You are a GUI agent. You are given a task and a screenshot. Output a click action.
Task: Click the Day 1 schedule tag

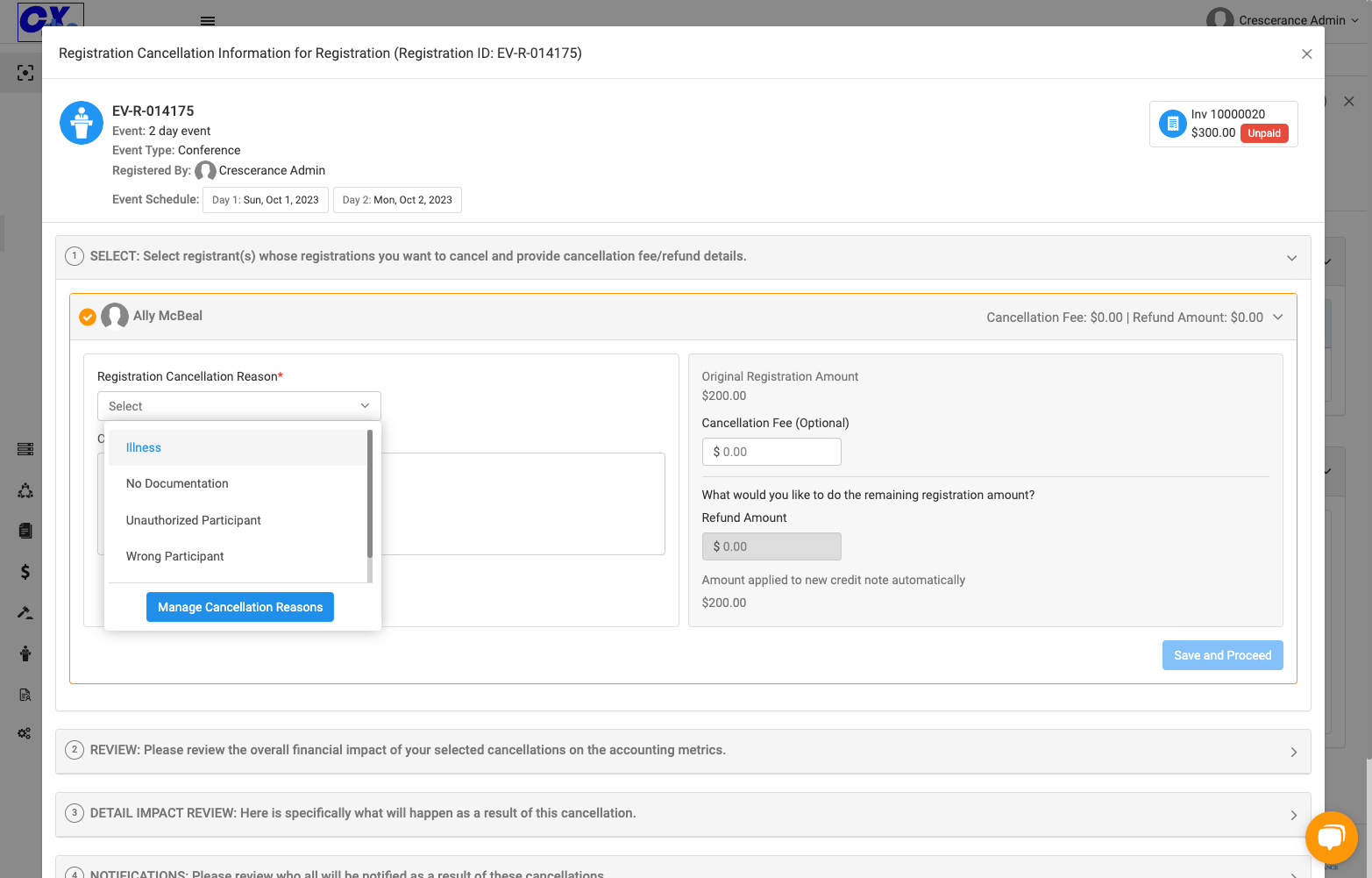click(x=266, y=200)
